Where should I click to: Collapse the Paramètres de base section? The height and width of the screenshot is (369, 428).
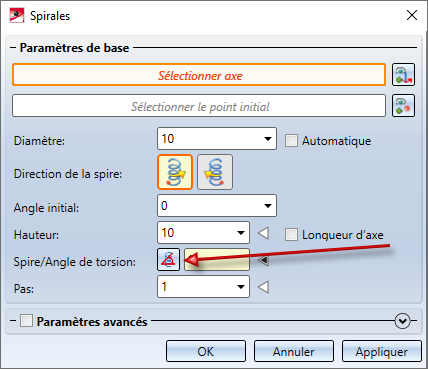(x=13, y=48)
